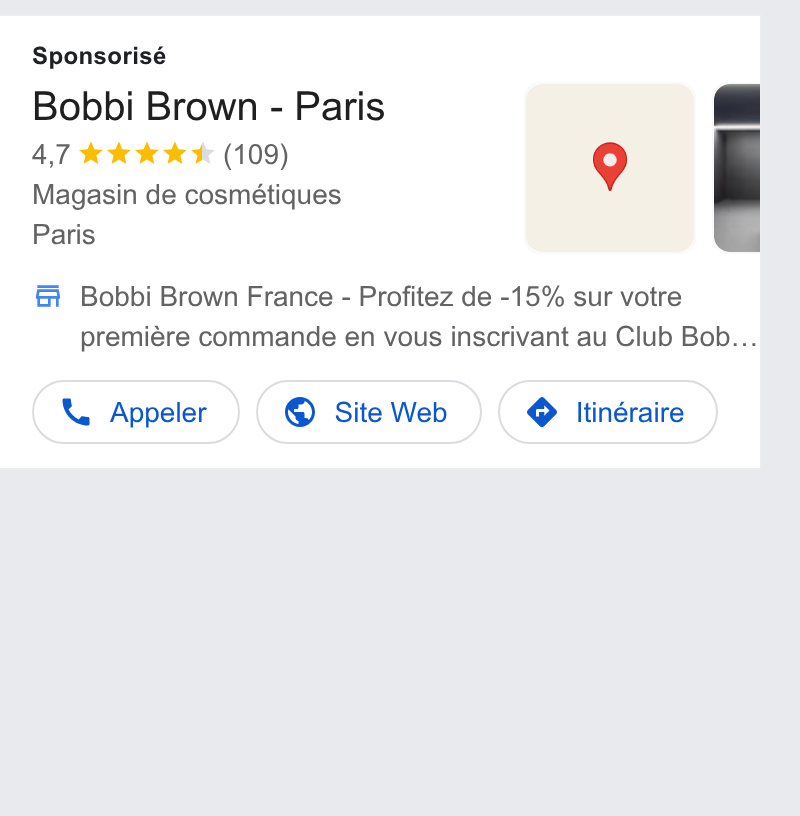This screenshot has width=800, height=816.
Task: Click the first gold rating star
Action: [91, 154]
